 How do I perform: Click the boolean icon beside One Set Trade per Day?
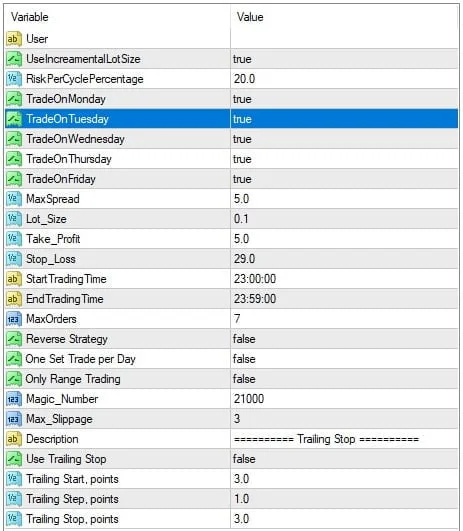click(14, 359)
